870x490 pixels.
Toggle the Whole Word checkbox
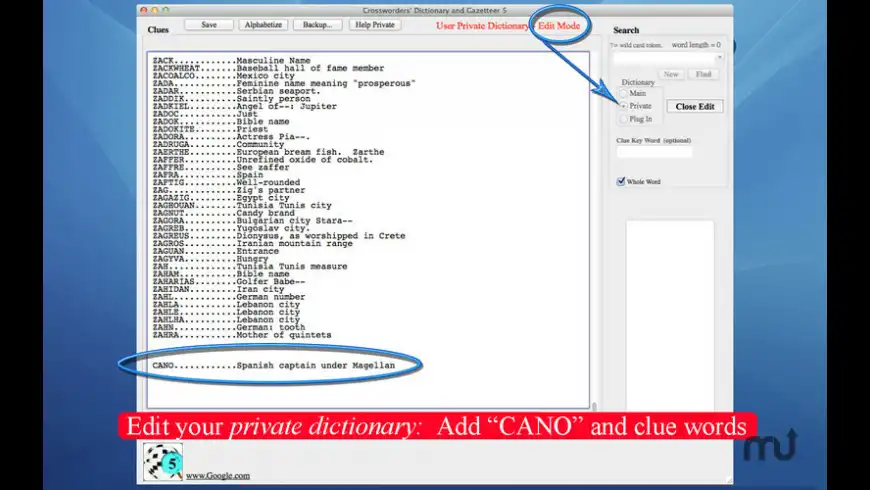click(621, 181)
